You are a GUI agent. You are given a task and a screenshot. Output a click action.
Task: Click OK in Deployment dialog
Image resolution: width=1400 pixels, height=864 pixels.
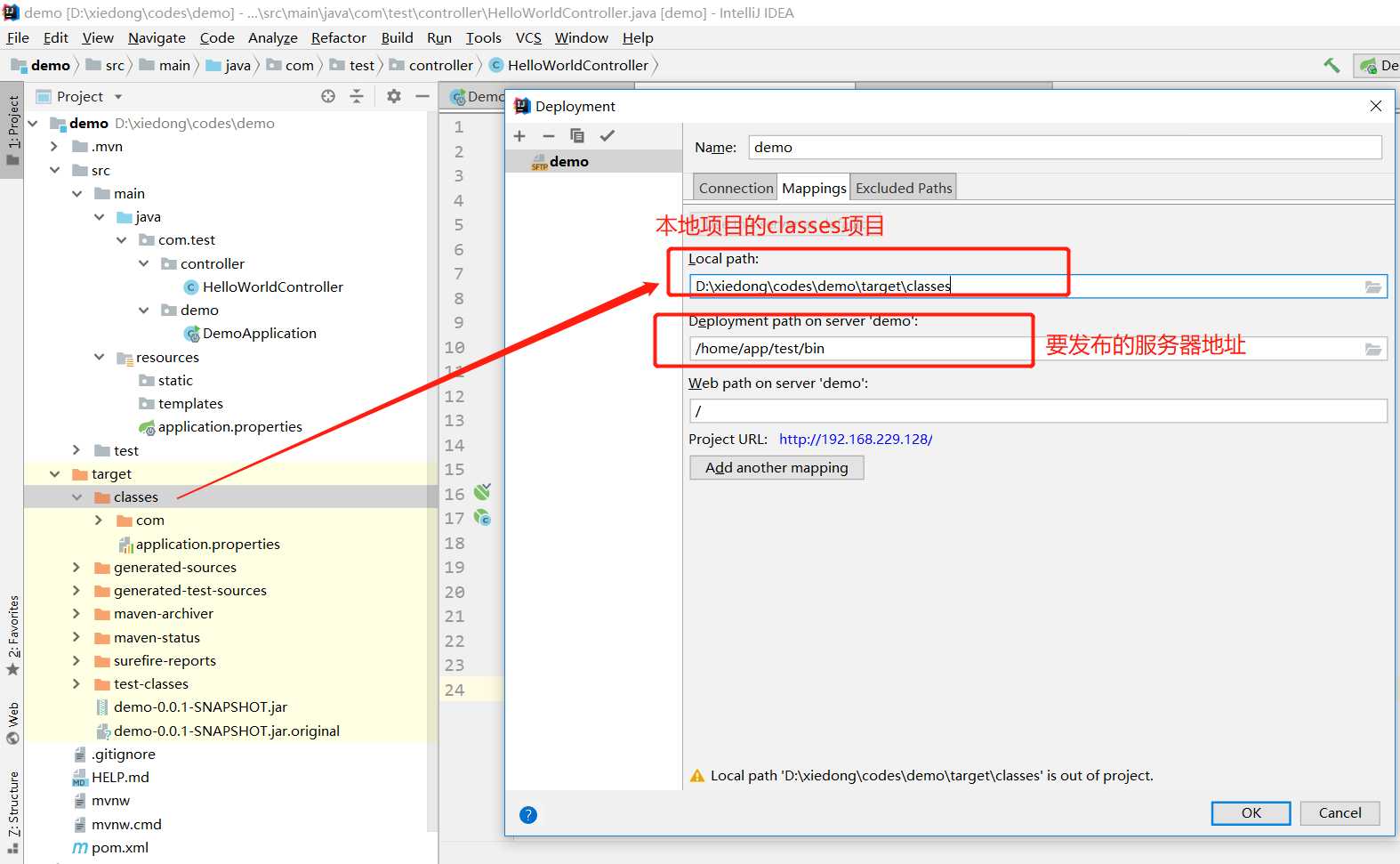pos(1251,812)
